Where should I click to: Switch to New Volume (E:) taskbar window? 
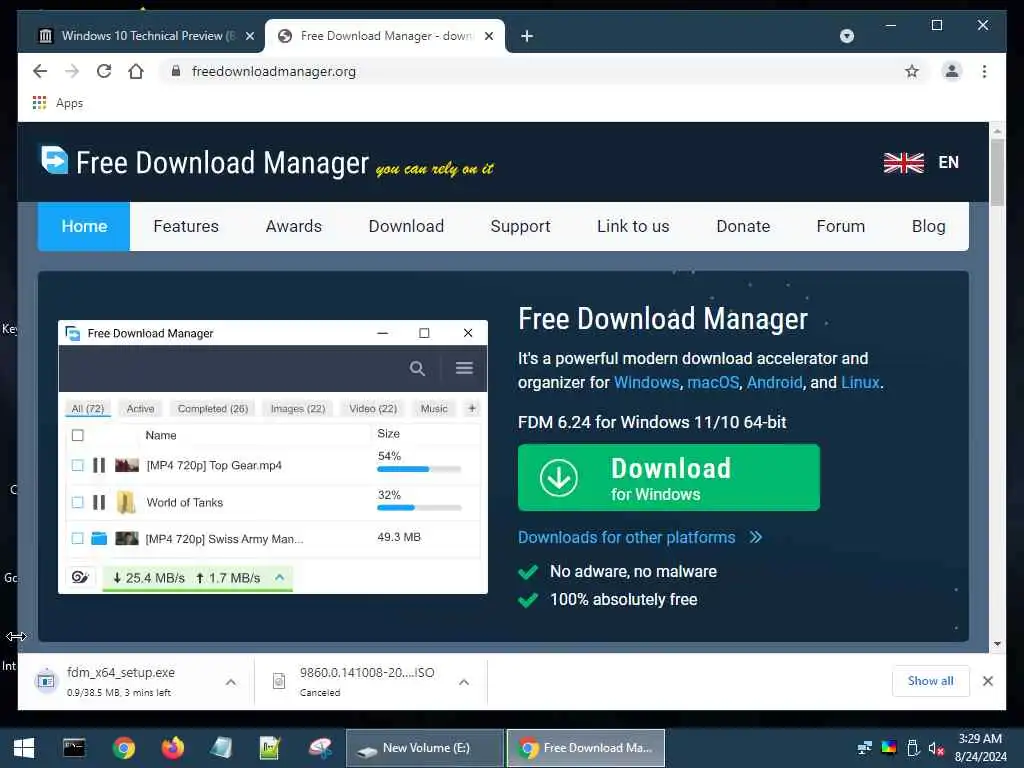(x=424, y=748)
